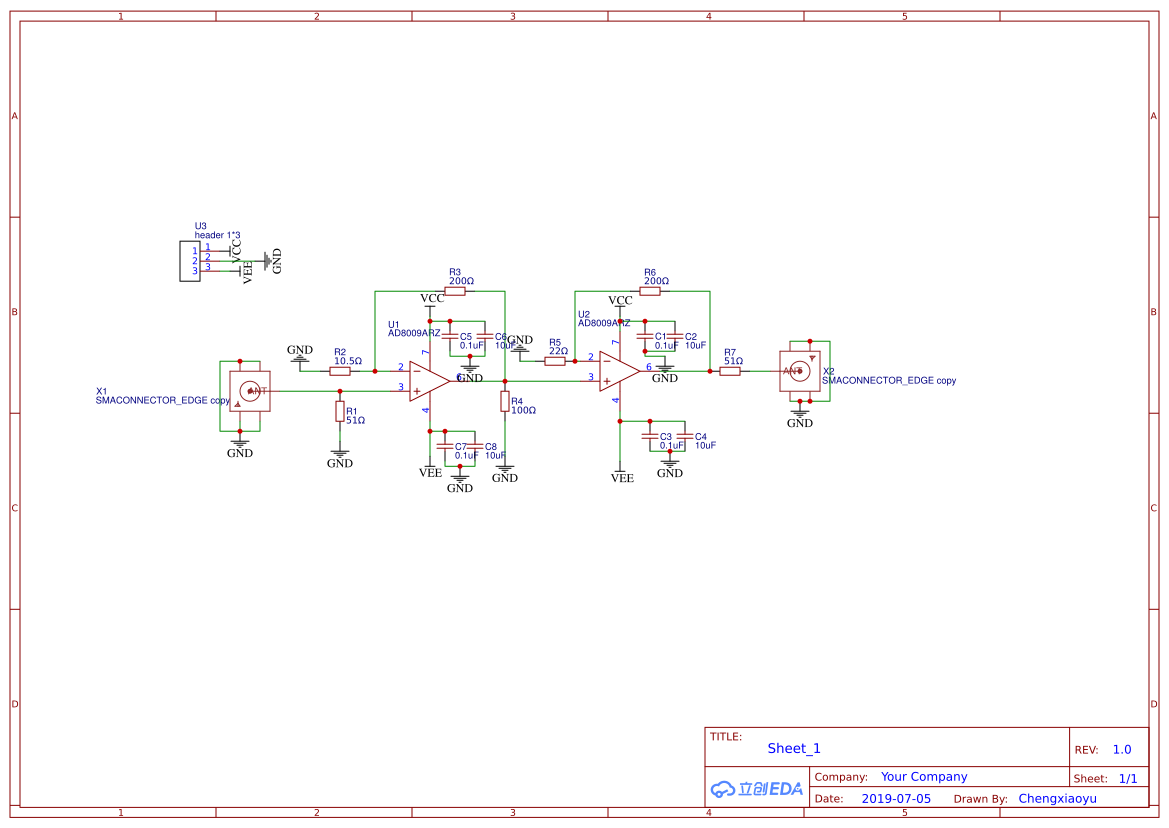Select resistor R6 200Ω symbol
The image size is (1169, 828).
(650, 291)
